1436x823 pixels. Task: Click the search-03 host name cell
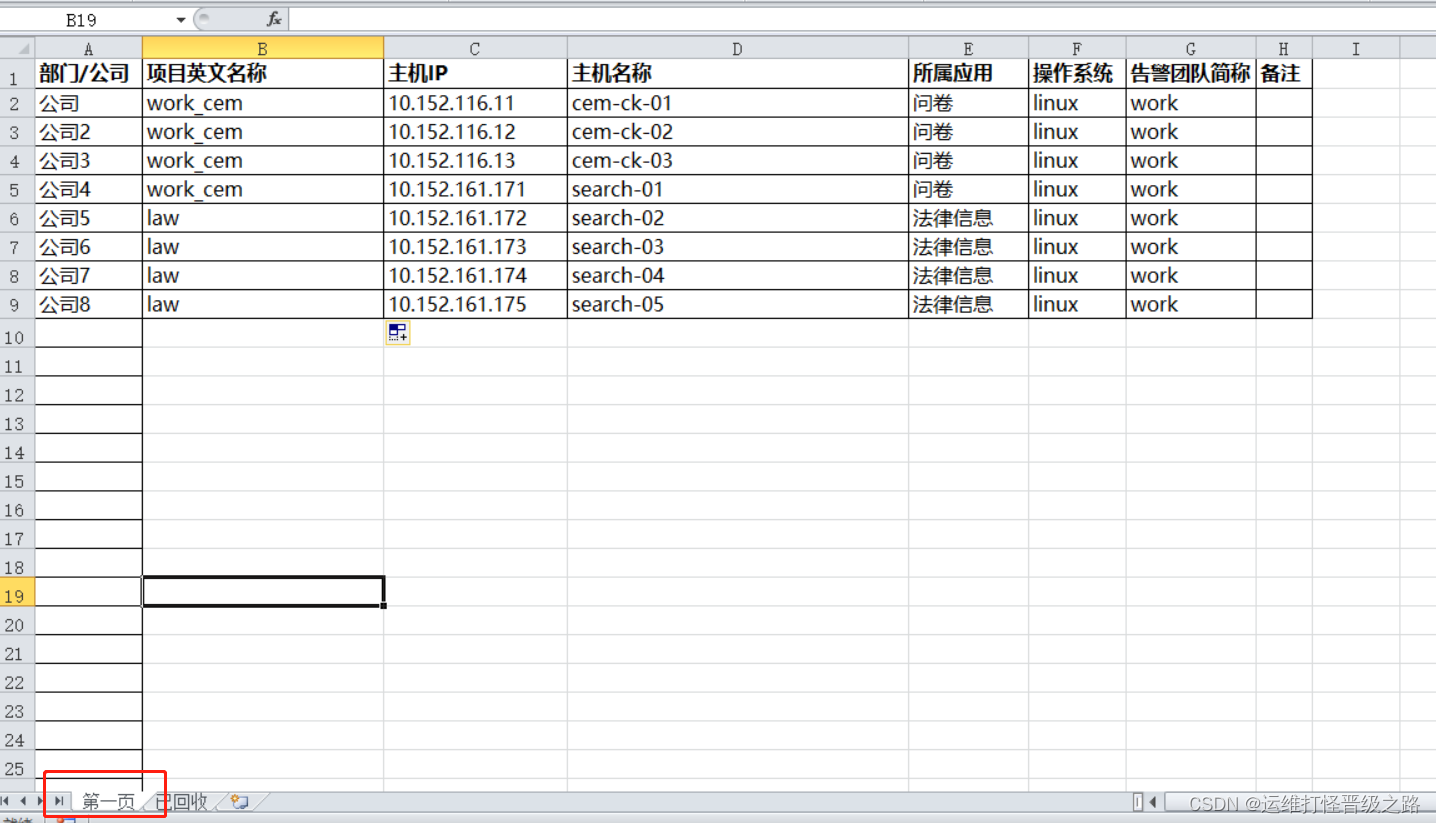coord(738,247)
